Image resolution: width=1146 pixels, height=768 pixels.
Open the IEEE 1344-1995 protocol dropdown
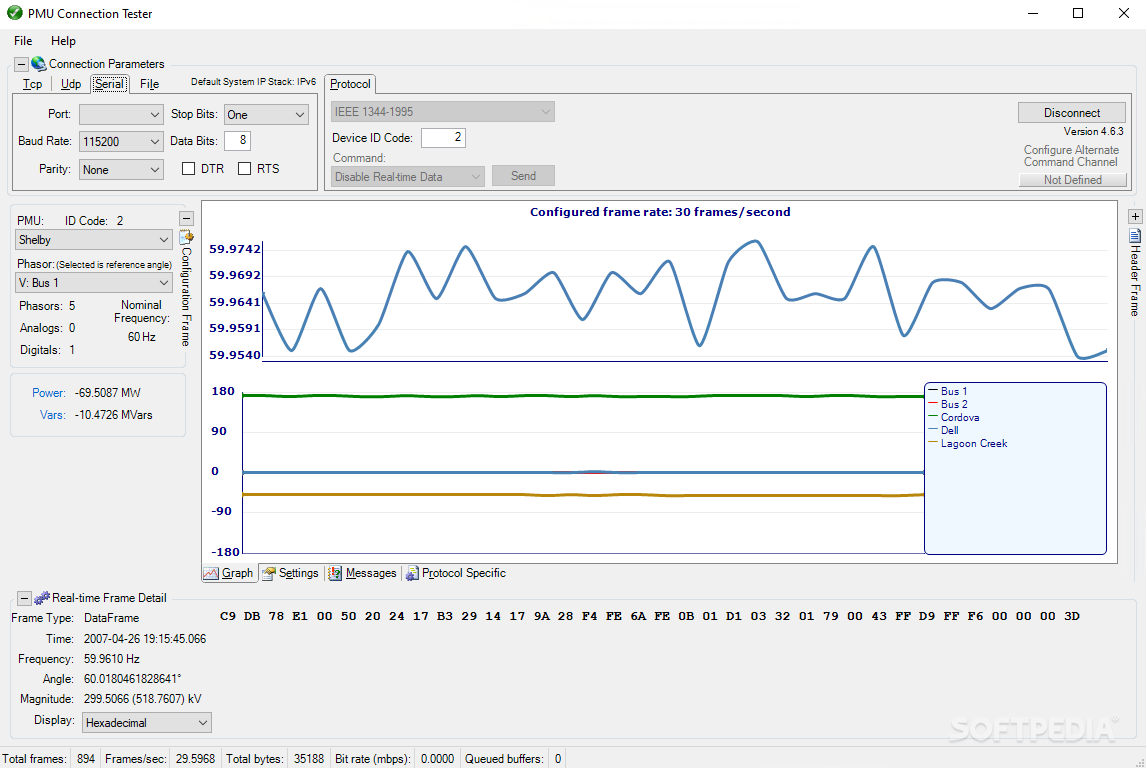click(x=443, y=112)
